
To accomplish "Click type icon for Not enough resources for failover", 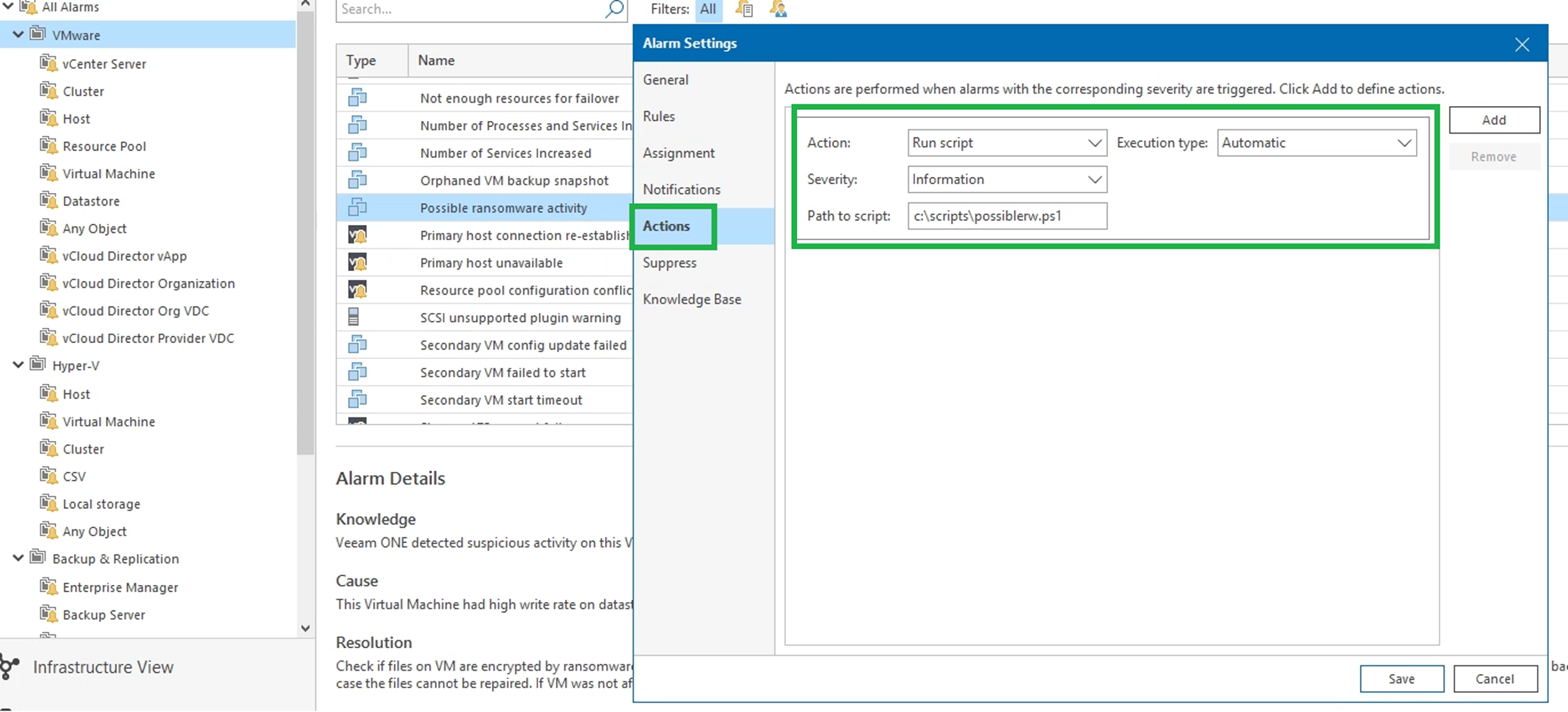I will pos(357,98).
